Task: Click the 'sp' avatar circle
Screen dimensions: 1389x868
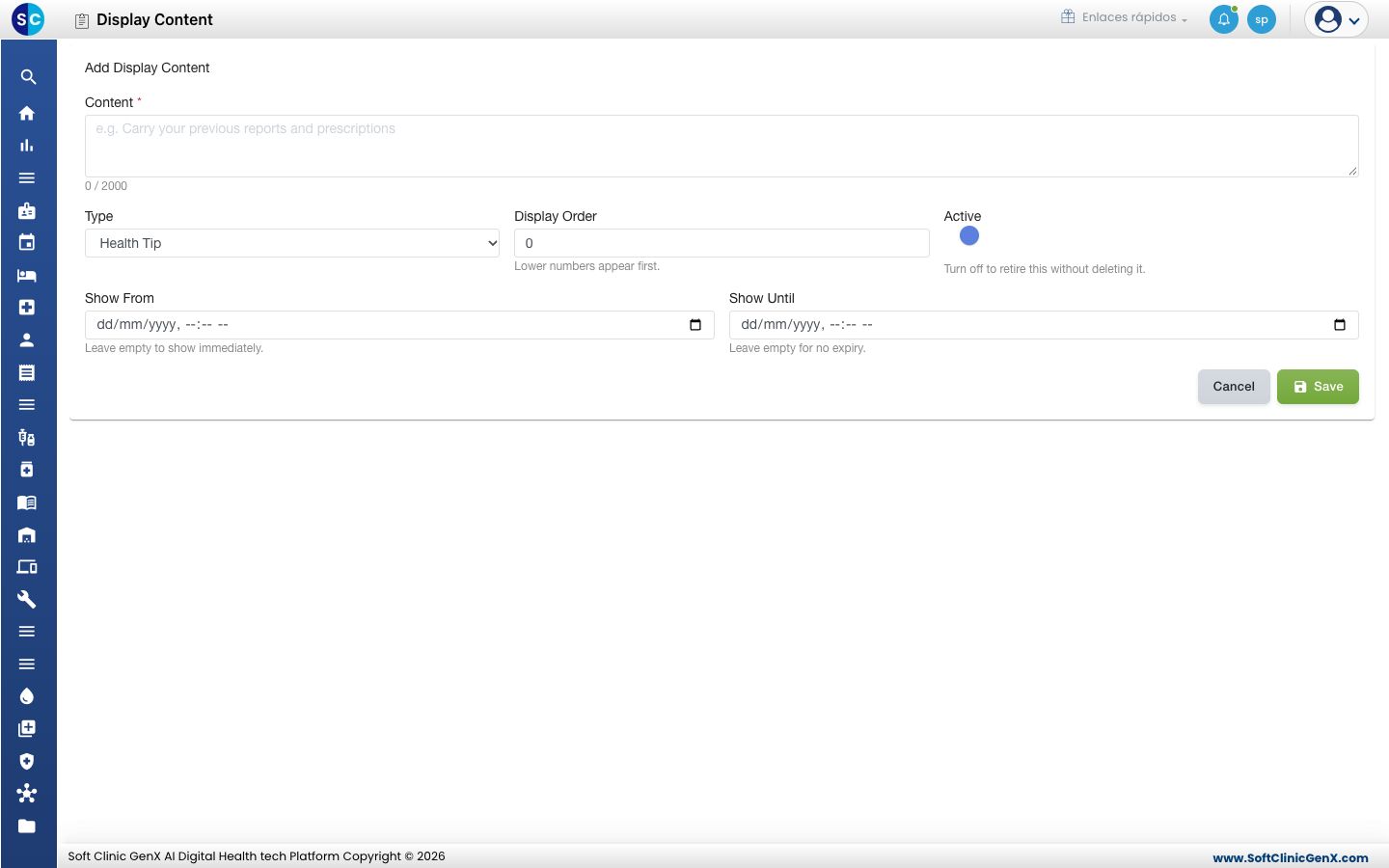Action: point(1262,19)
